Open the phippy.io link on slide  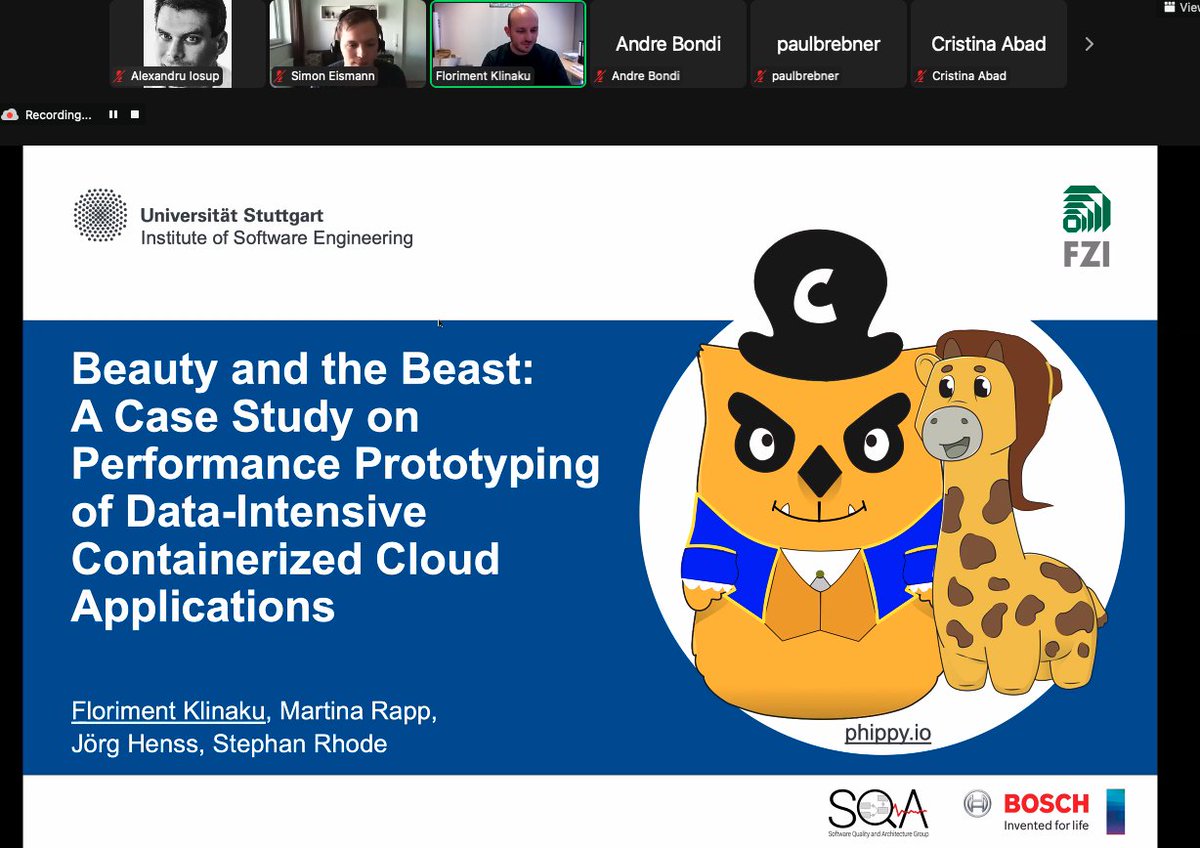point(887,733)
